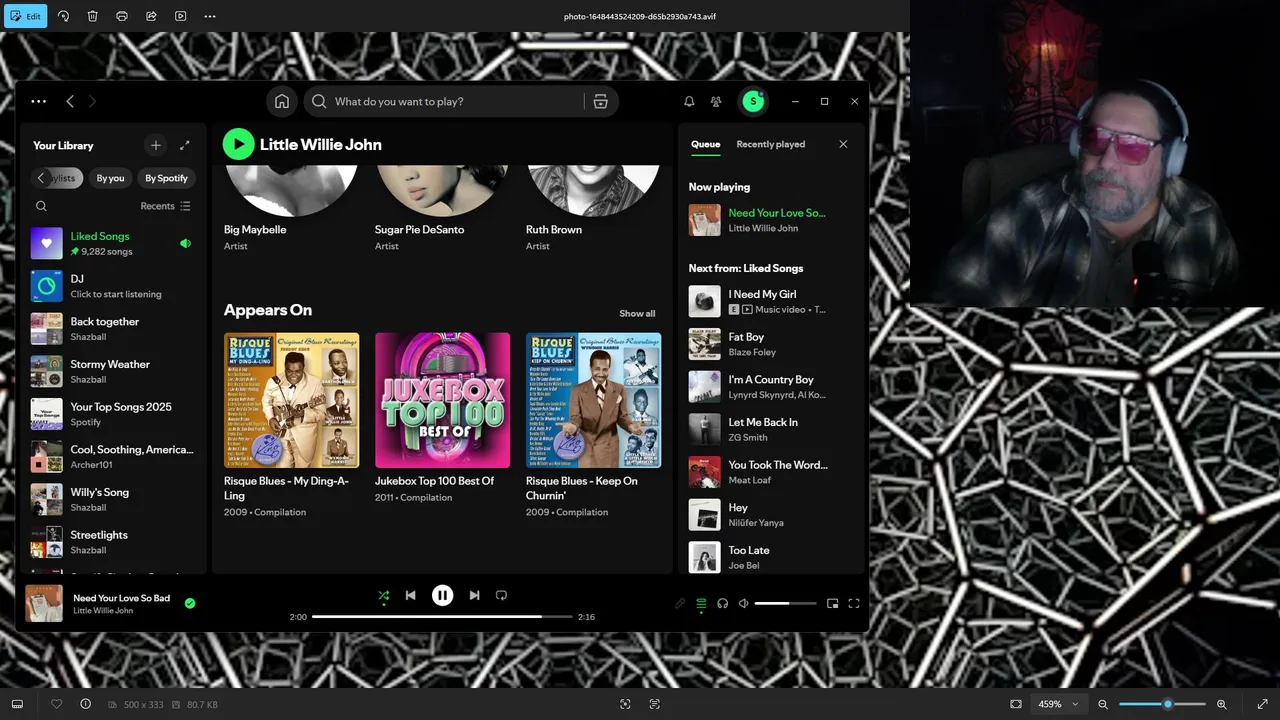Play Little Willie John with green button
The width and height of the screenshot is (1280, 720).
tap(238, 144)
